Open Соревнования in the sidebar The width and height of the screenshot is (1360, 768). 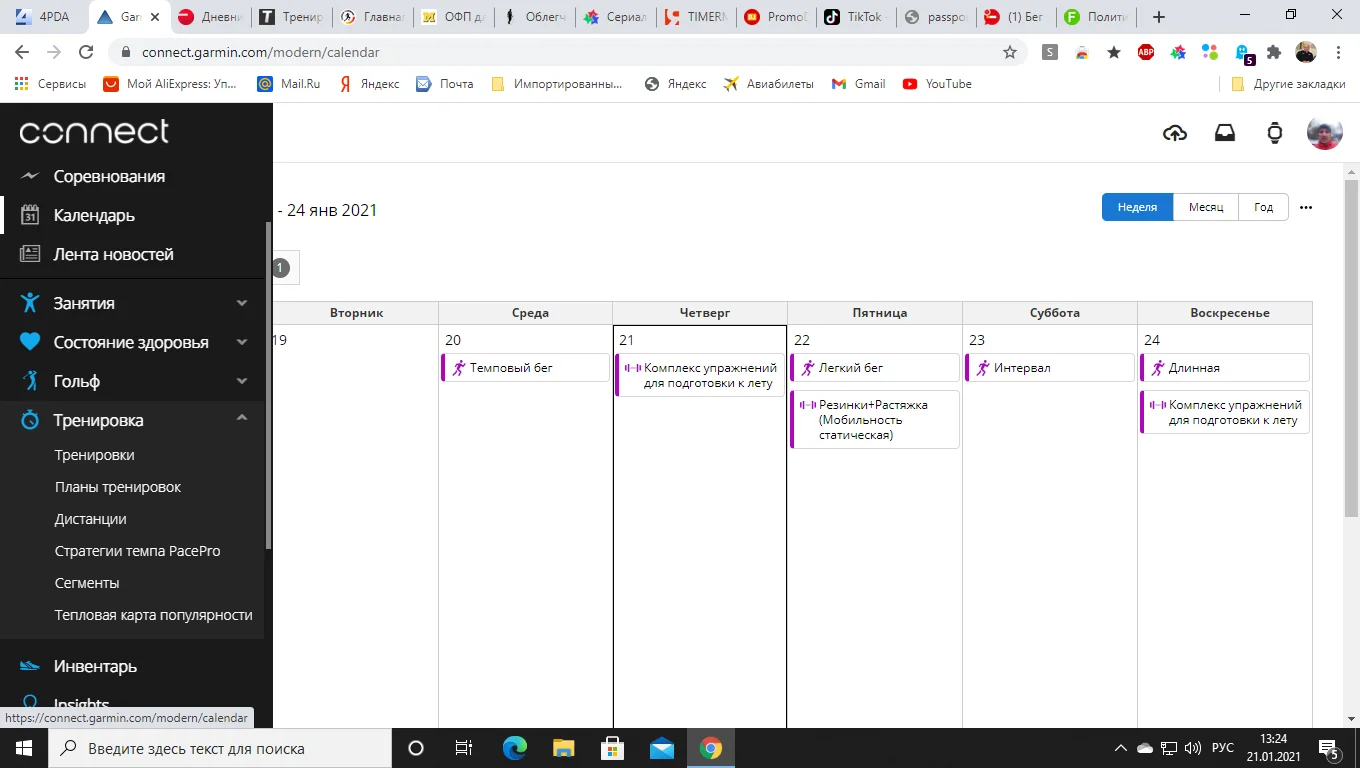[x=109, y=176]
